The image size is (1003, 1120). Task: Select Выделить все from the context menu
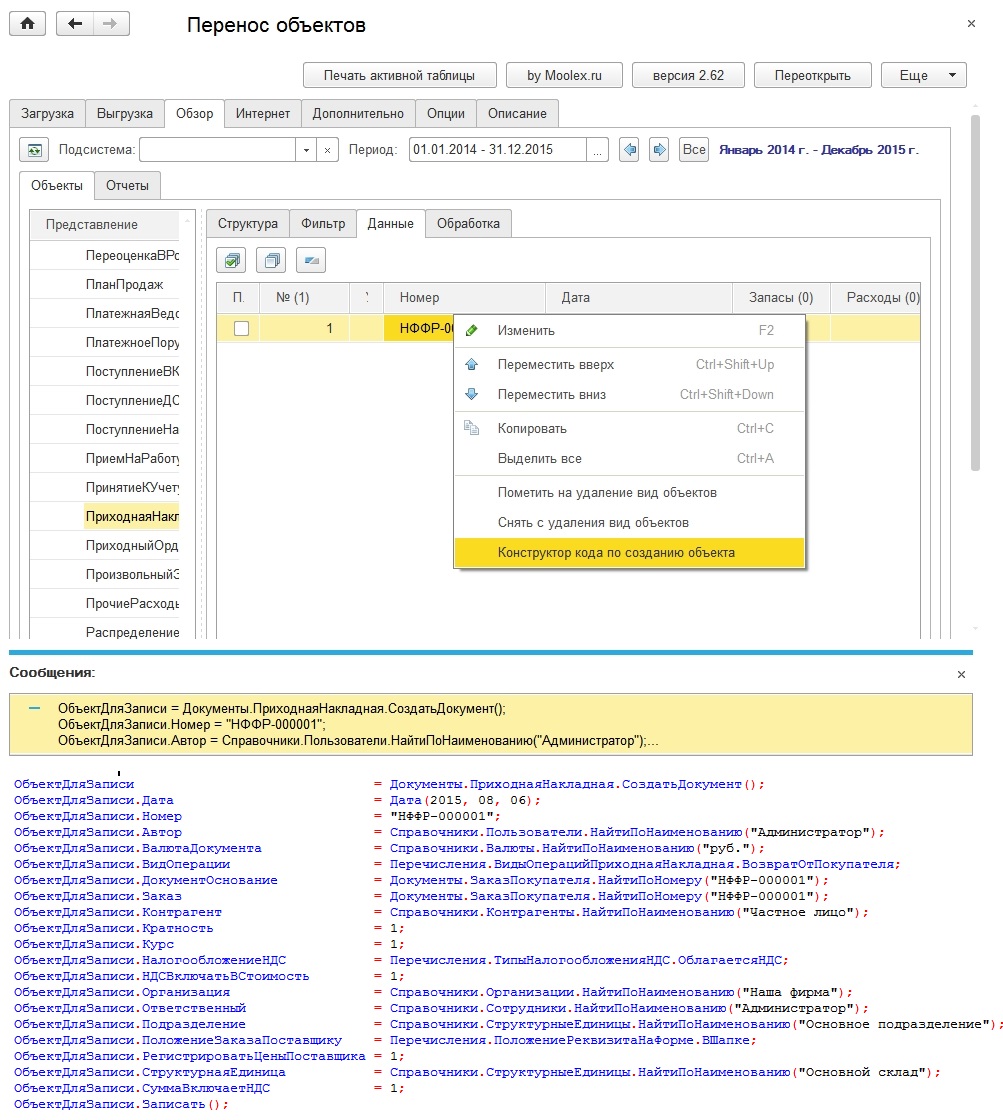(629, 459)
